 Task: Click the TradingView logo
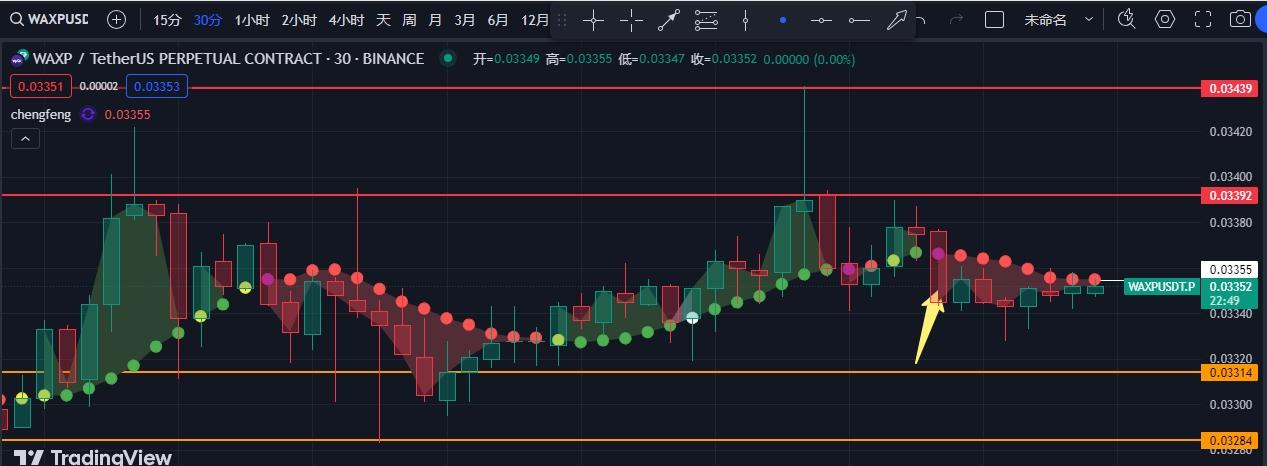click(92, 457)
